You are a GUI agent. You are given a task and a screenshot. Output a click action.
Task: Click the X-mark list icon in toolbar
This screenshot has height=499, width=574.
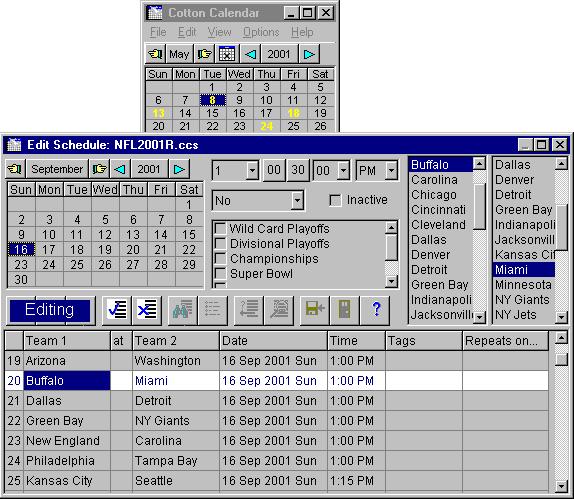146,310
